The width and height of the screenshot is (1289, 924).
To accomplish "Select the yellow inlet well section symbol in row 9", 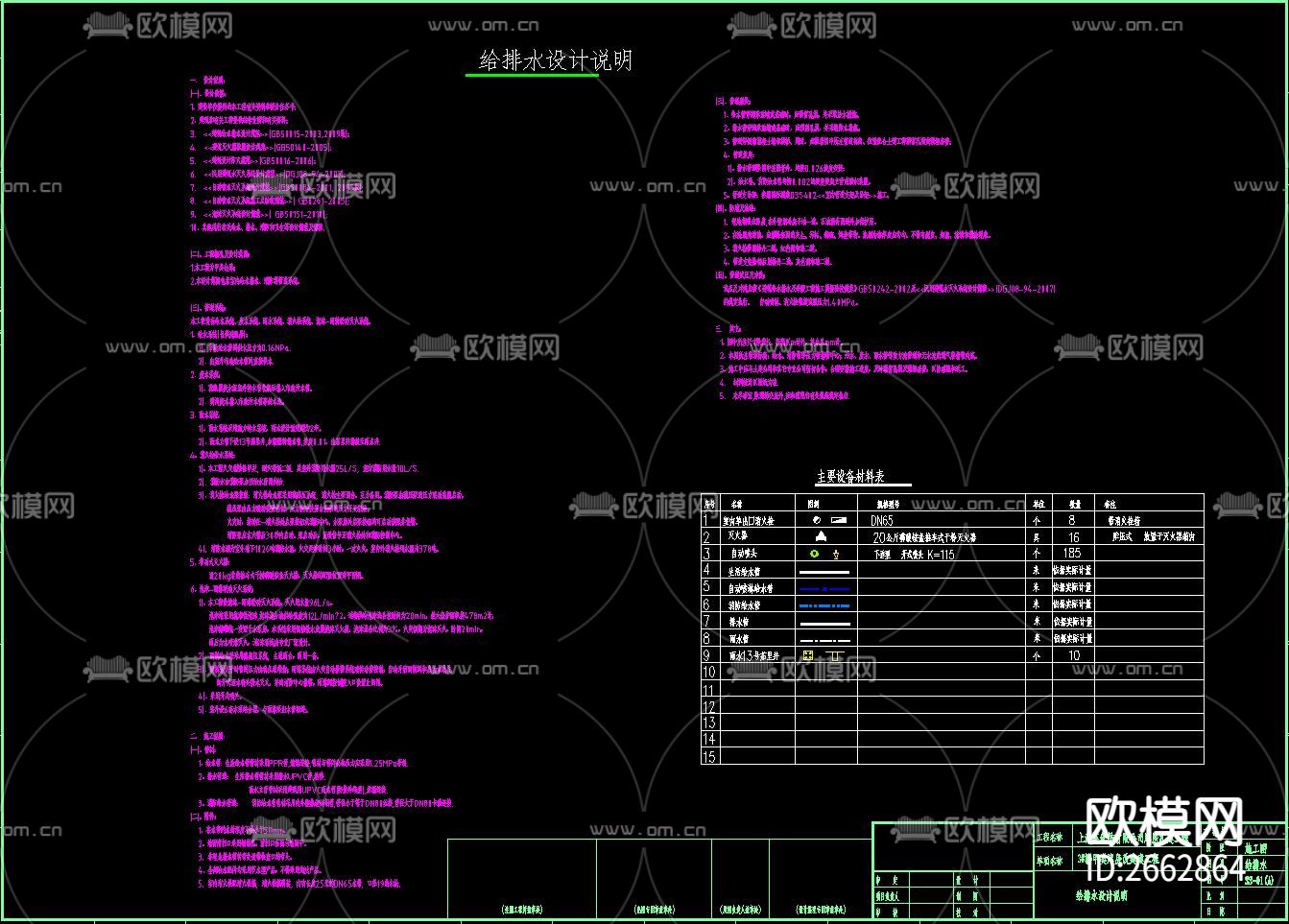I will tap(834, 656).
